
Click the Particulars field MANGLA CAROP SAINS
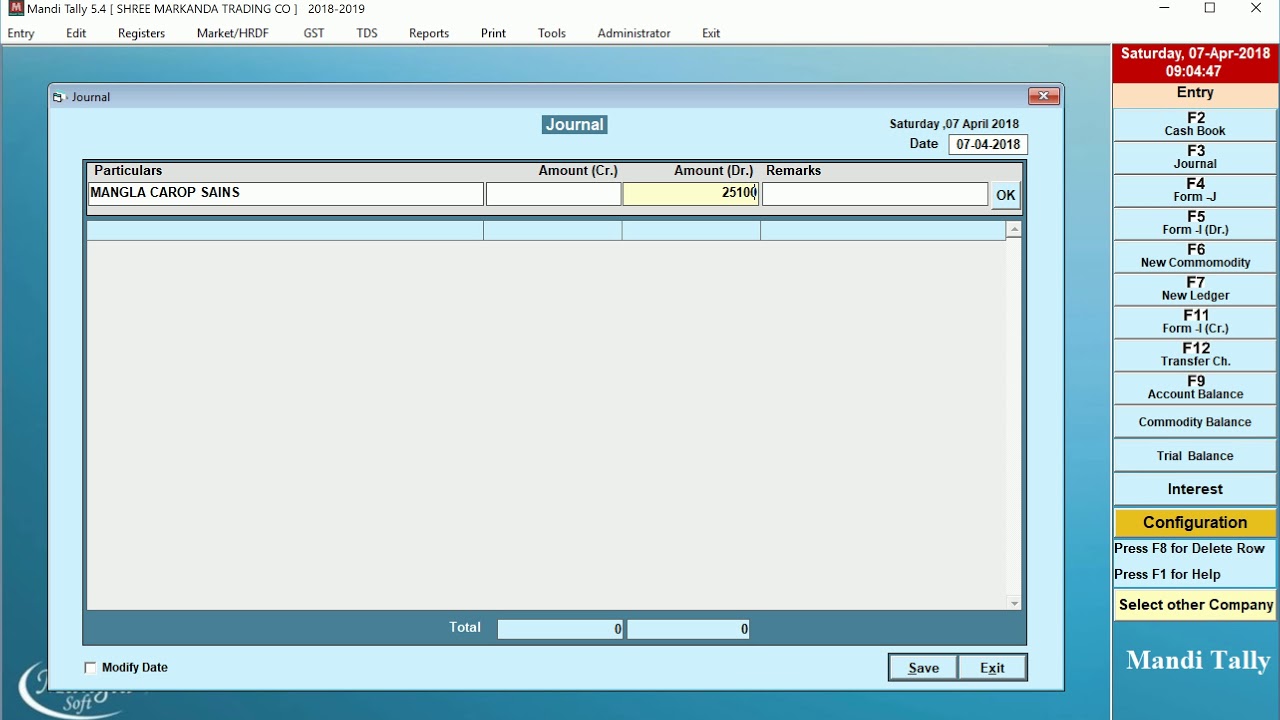tap(286, 194)
